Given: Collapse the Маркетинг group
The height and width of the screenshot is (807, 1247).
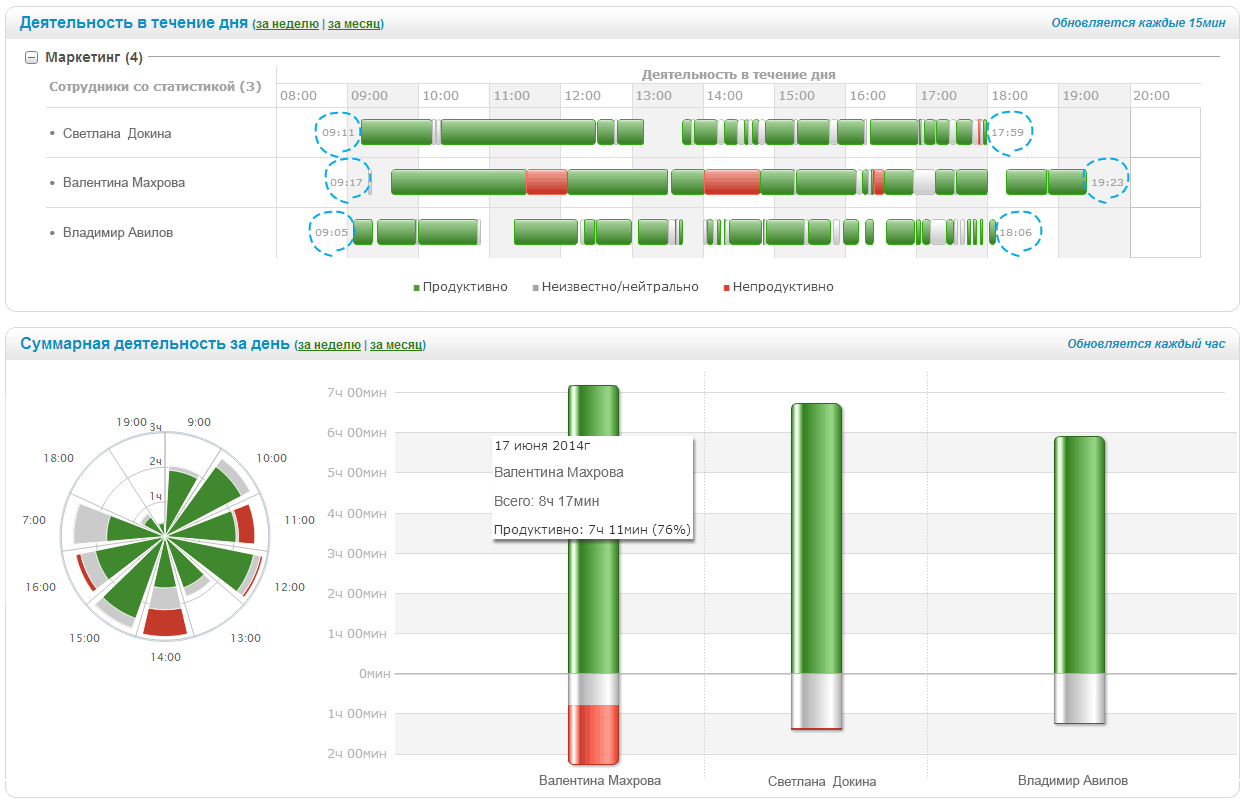Looking at the screenshot, I should [32, 58].
